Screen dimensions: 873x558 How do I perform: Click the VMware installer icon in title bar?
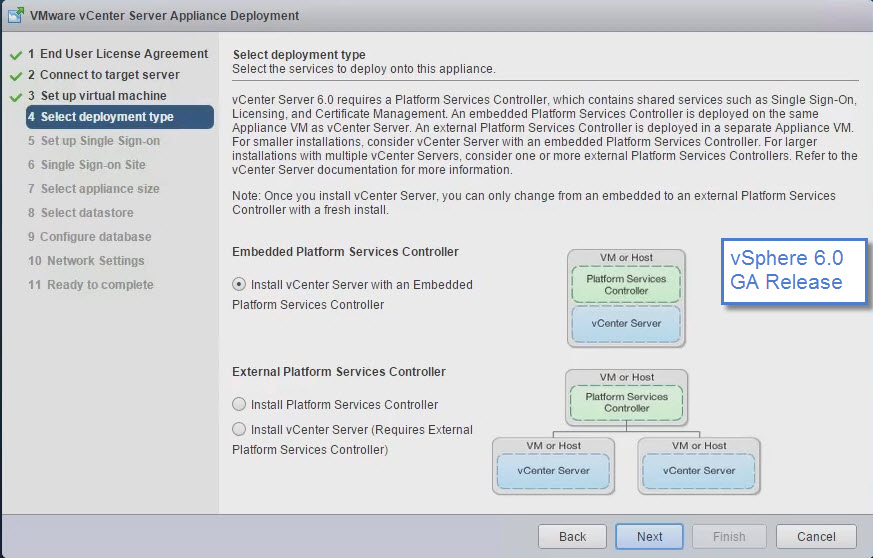click(15, 16)
